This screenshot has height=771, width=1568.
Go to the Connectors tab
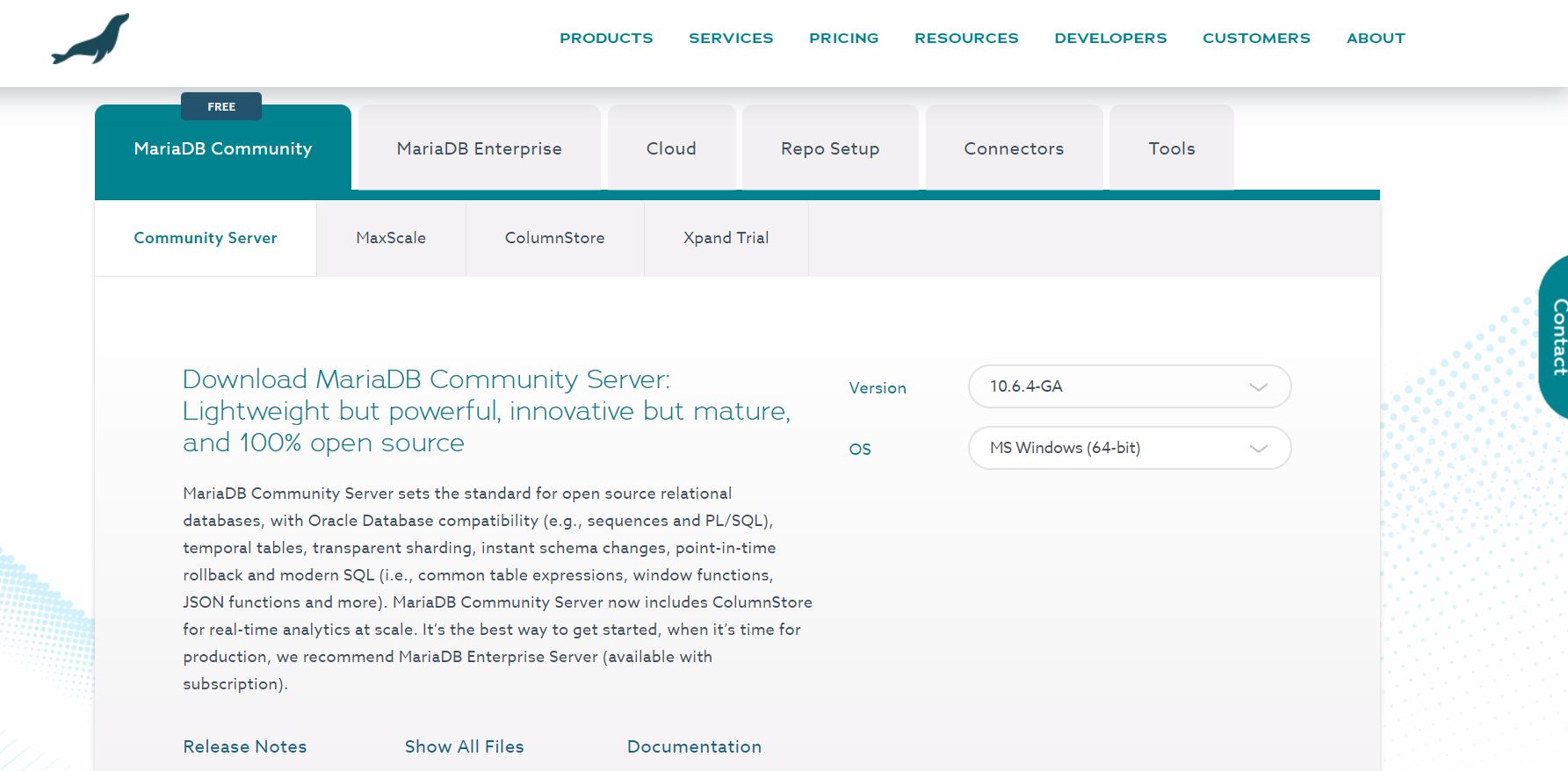coord(1014,148)
